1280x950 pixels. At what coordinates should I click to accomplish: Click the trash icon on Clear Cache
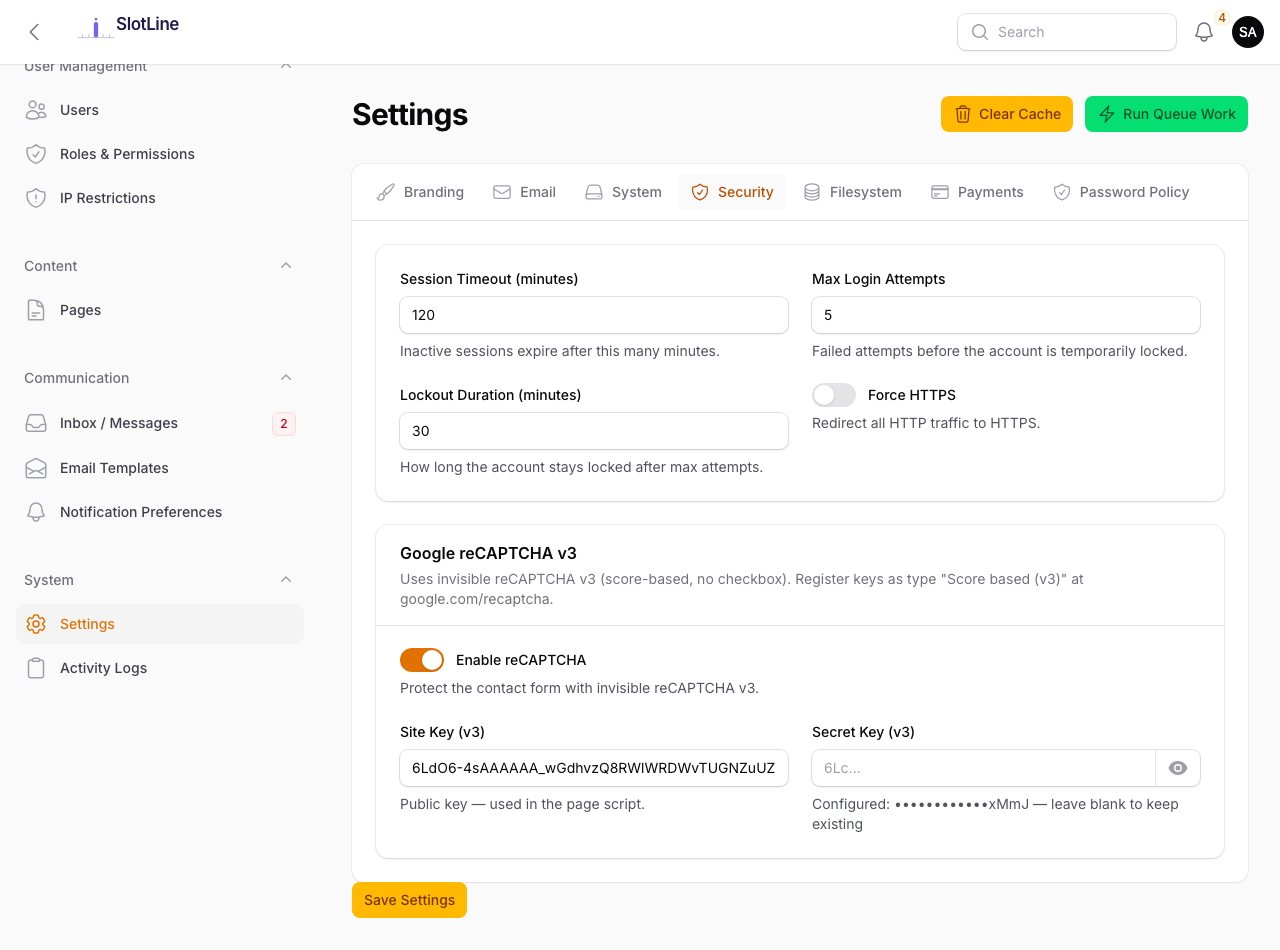click(963, 114)
